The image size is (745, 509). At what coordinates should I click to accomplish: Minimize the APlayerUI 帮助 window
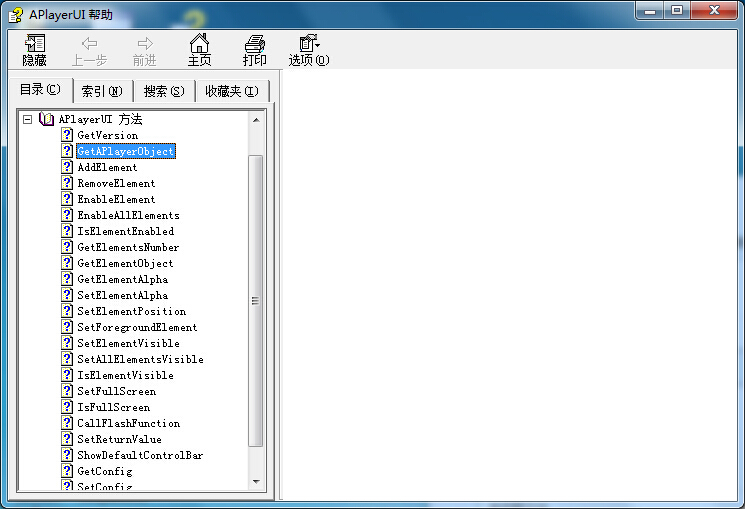tap(650, 10)
